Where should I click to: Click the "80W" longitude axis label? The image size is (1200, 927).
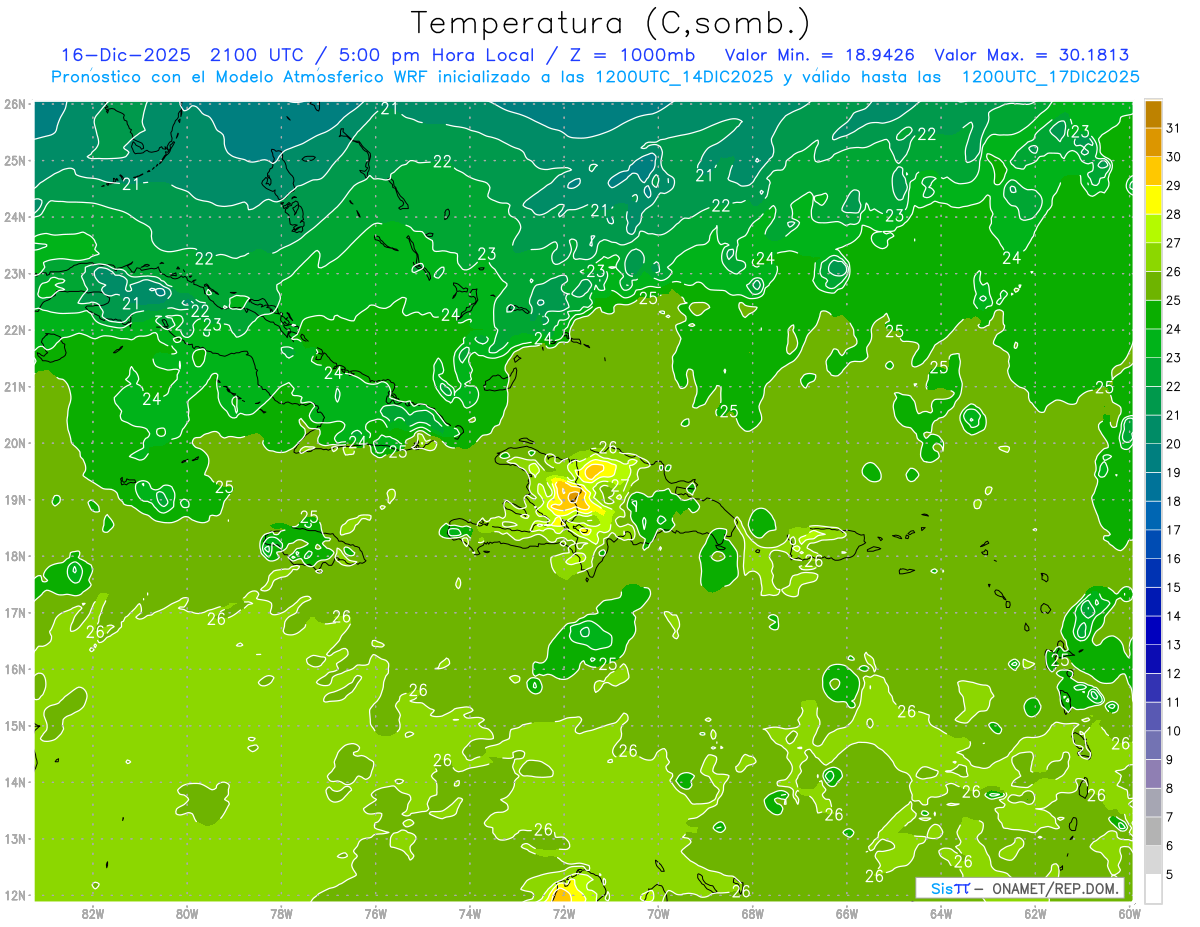[x=187, y=913]
